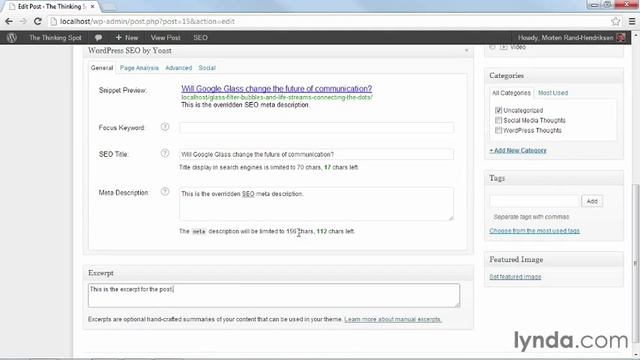The height and width of the screenshot is (360, 640).
Task: Open Learn more about manual excerpts link
Action: (393, 319)
